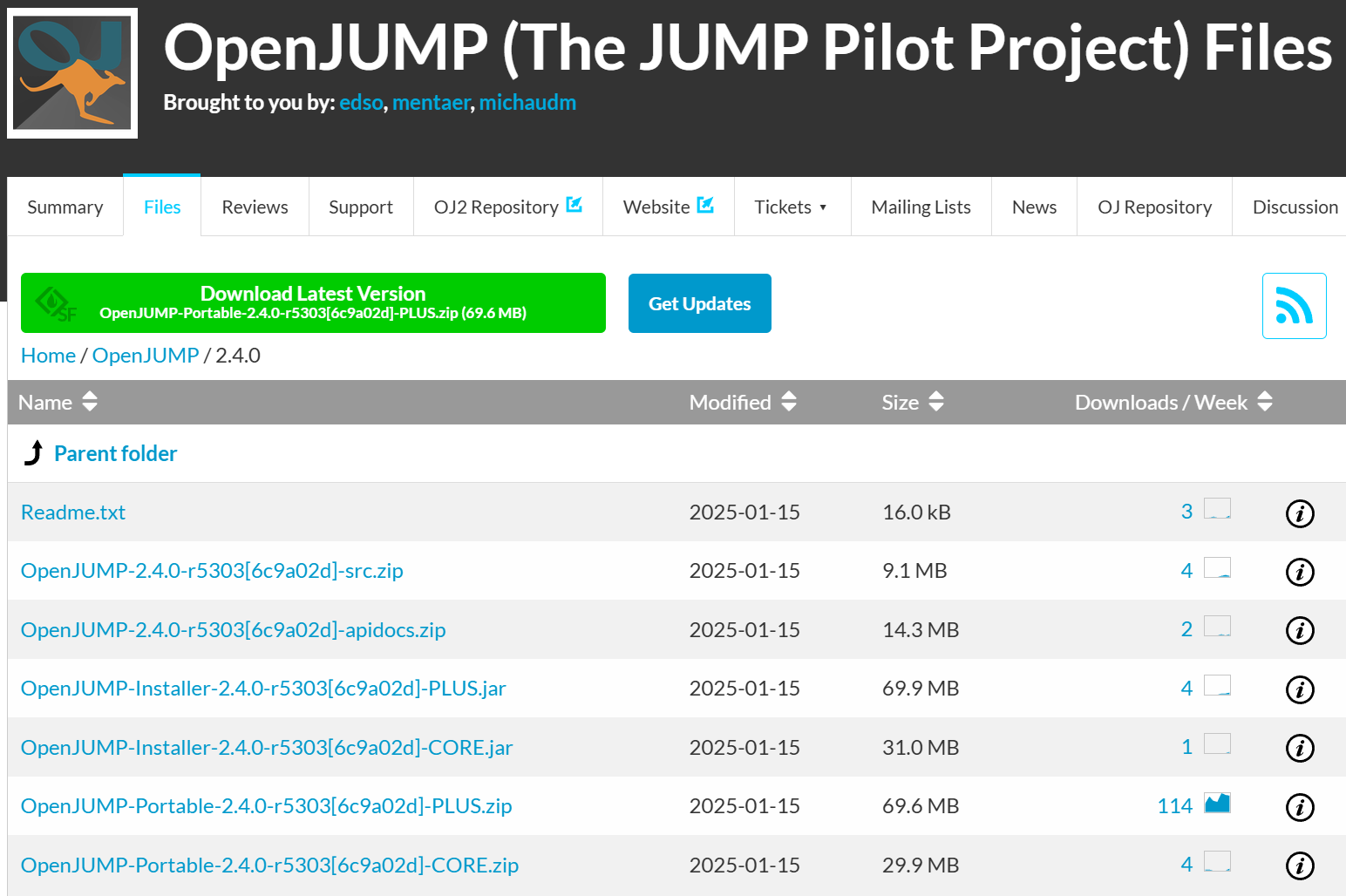Click the 114 weekly downloads count

[1175, 806]
